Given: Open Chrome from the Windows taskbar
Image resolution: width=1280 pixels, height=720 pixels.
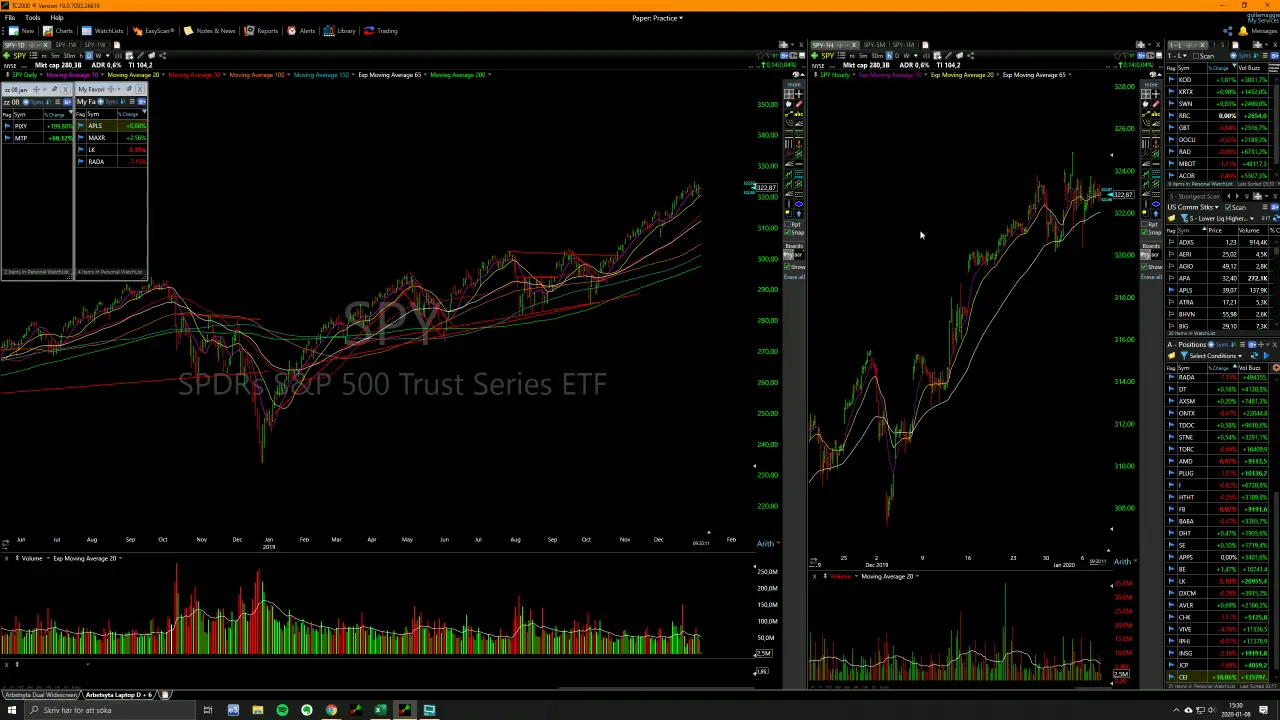Looking at the screenshot, I should pyautogui.click(x=331, y=710).
